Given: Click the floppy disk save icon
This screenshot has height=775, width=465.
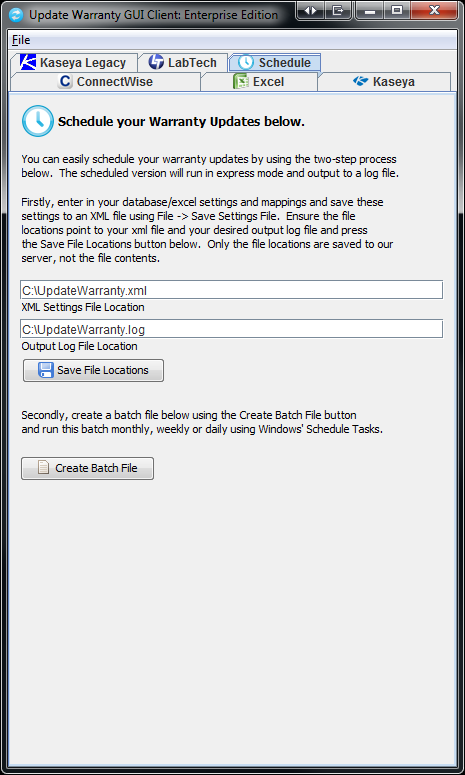Looking at the screenshot, I should point(46,370).
